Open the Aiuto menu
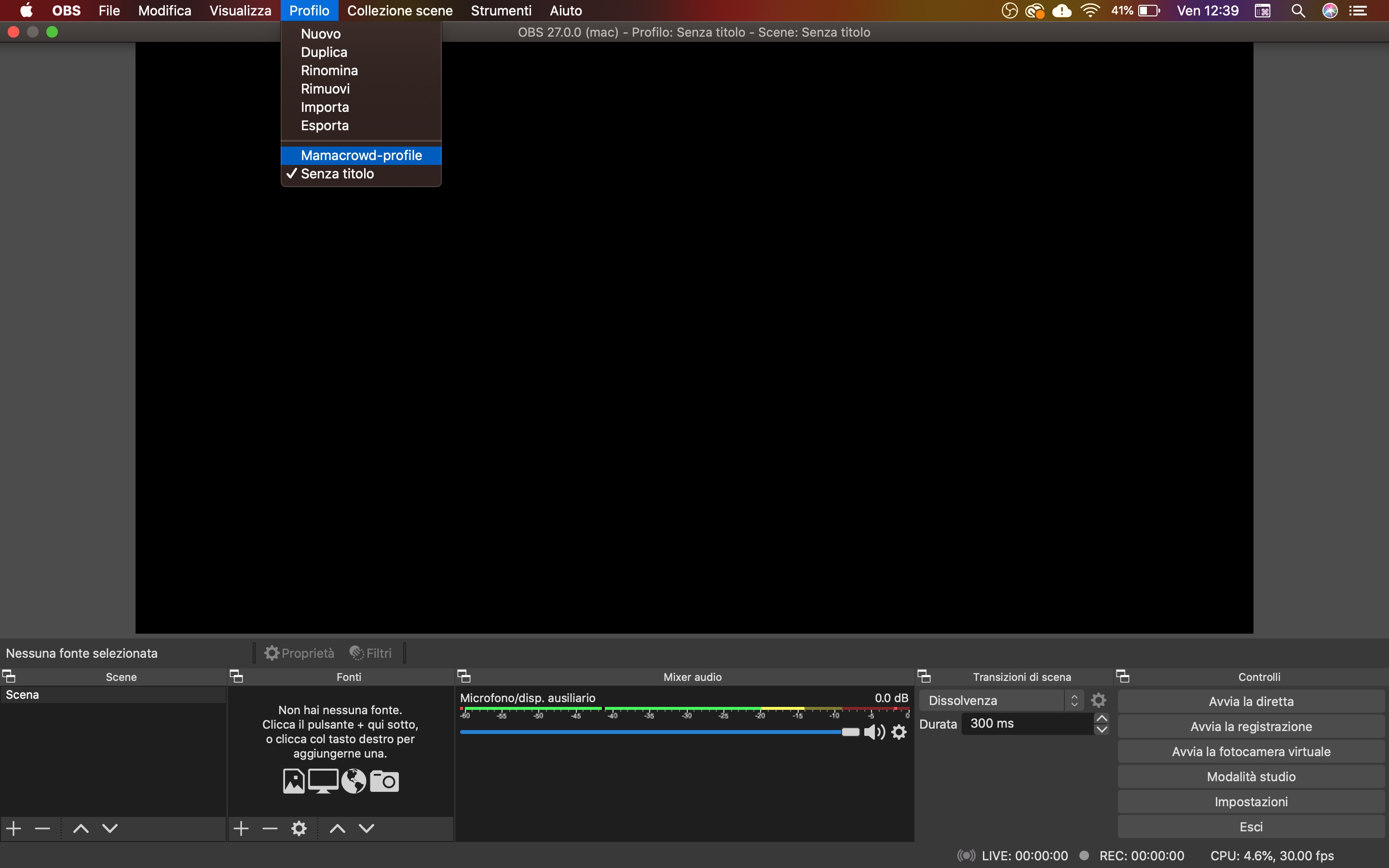1389x868 pixels. click(565, 11)
